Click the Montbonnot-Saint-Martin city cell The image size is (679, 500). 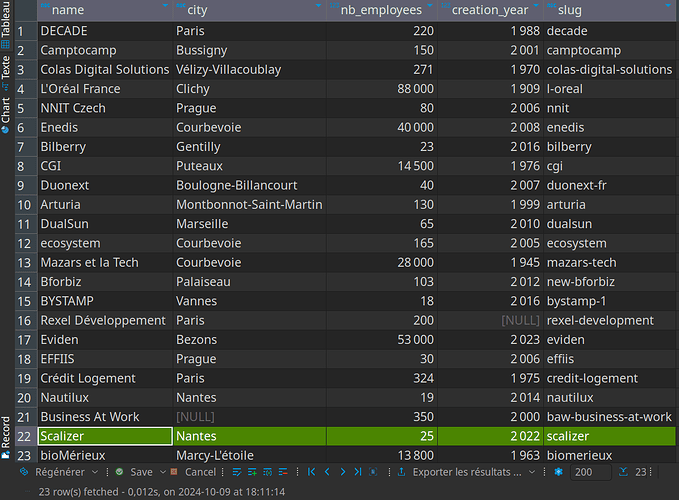tap(250, 205)
